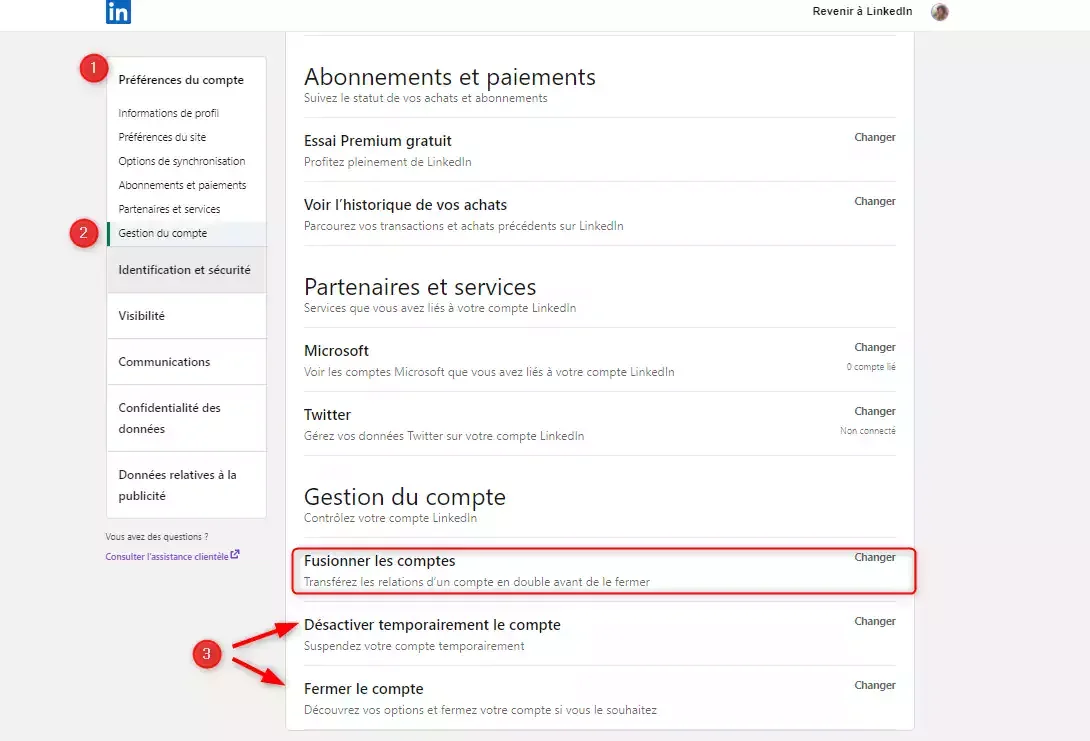Select Partenaires et services sidebar item
1090x741 pixels.
tap(169, 209)
